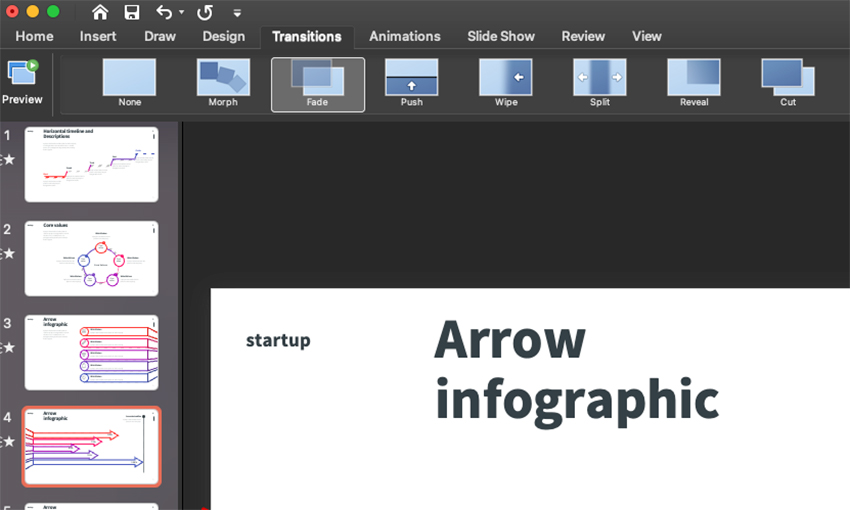This screenshot has height=510, width=850.
Task: Save the presentation with floppy icon
Action: (132, 12)
